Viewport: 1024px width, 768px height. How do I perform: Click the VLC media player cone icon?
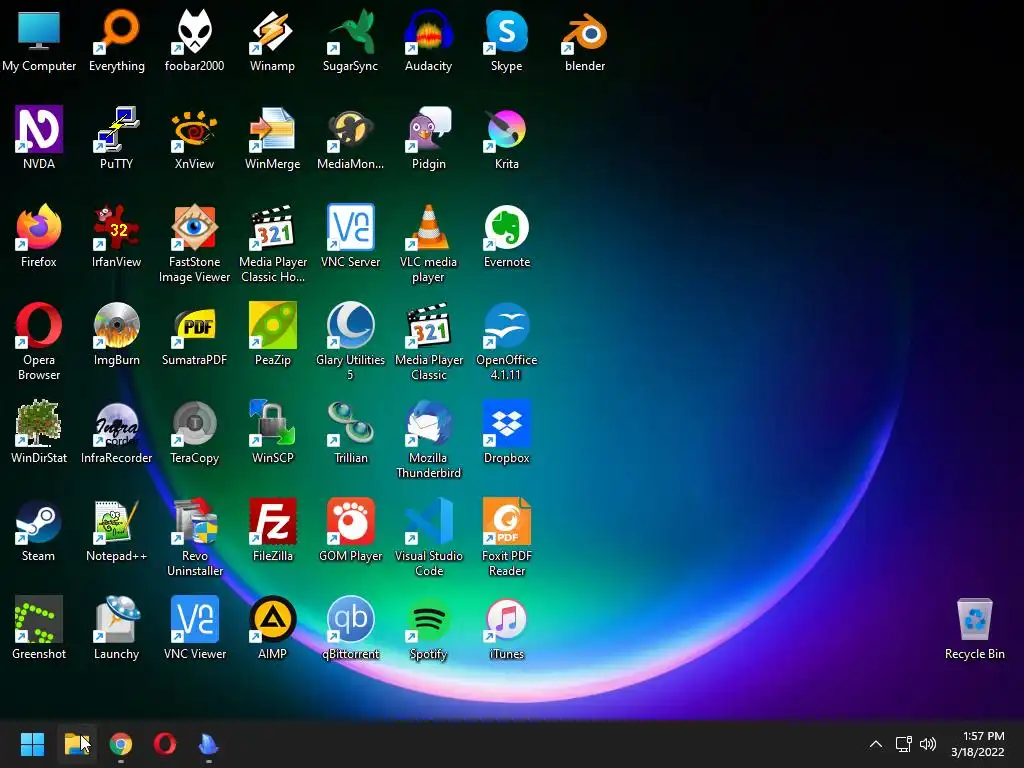pyautogui.click(x=428, y=227)
